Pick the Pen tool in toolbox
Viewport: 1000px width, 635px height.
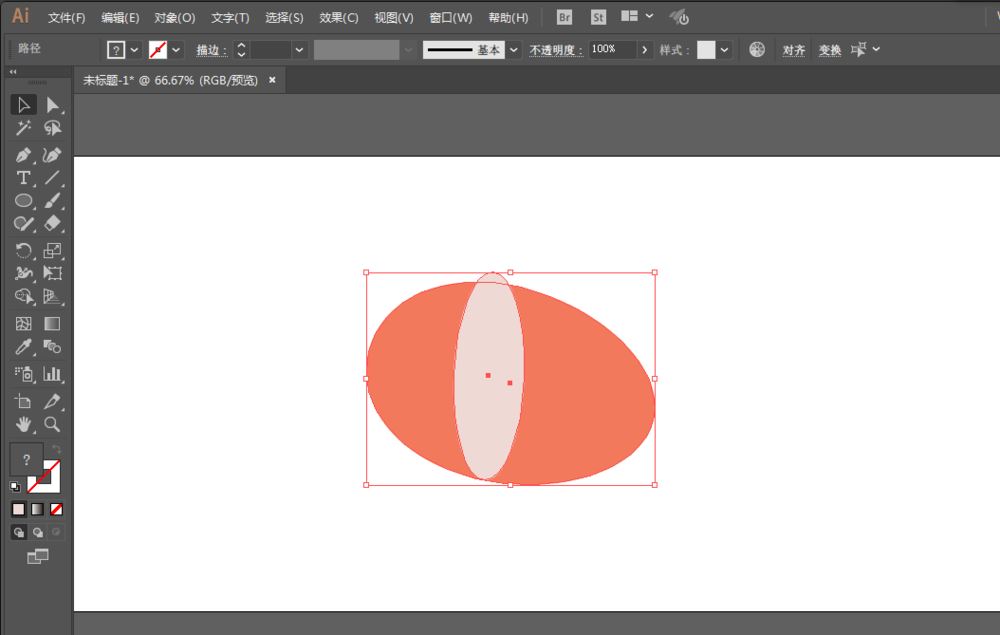tap(23, 155)
